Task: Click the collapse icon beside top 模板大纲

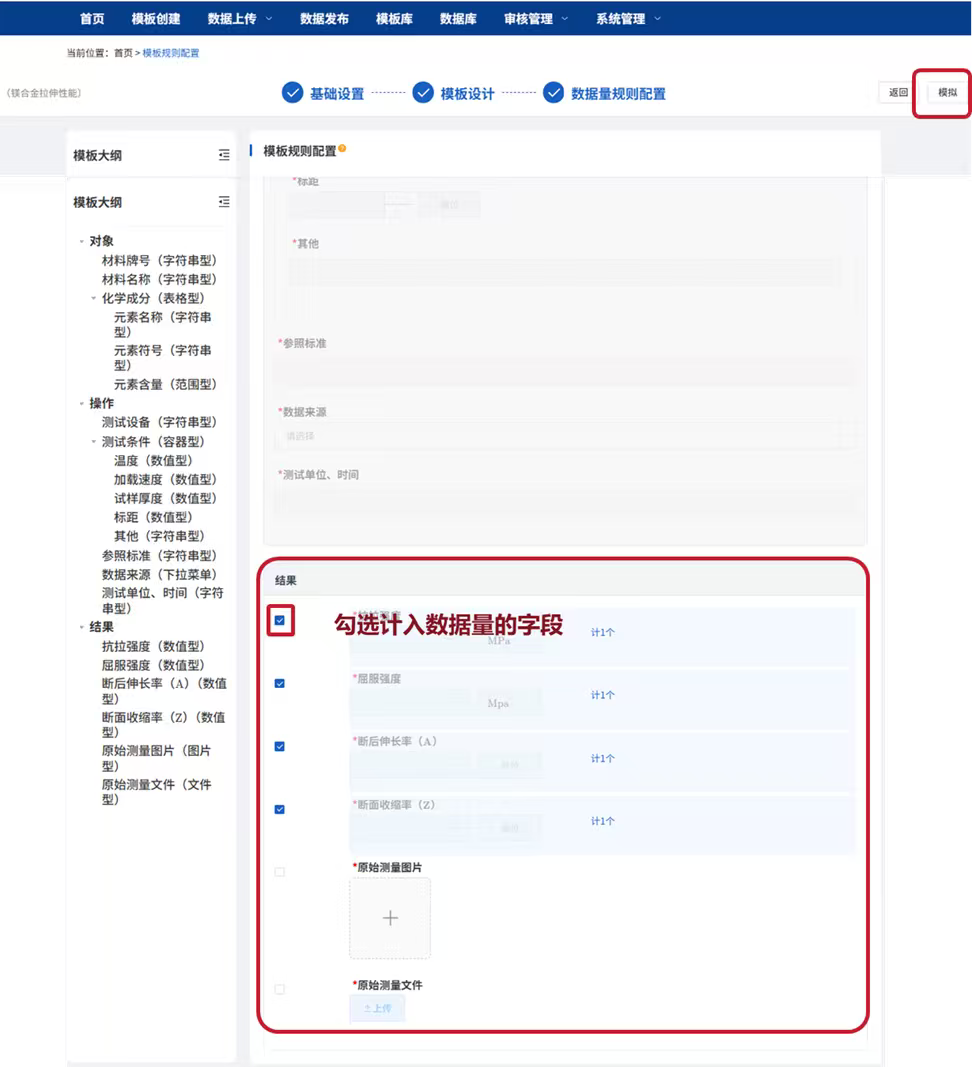Action: click(224, 155)
